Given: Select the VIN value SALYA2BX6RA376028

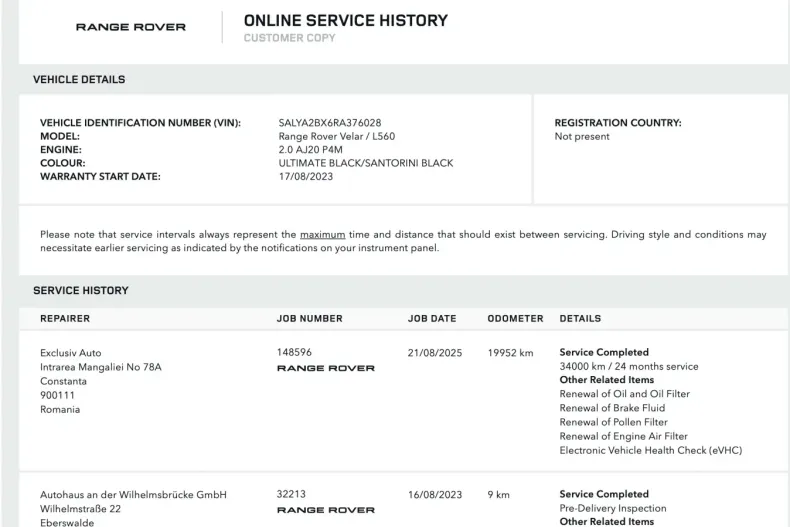Looking at the screenshot, I should [x=330, y=123].
